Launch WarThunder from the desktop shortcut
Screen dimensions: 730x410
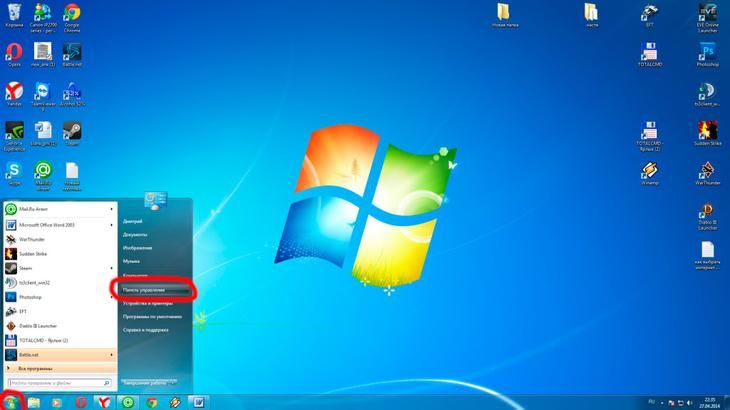[x=708, y=174]
